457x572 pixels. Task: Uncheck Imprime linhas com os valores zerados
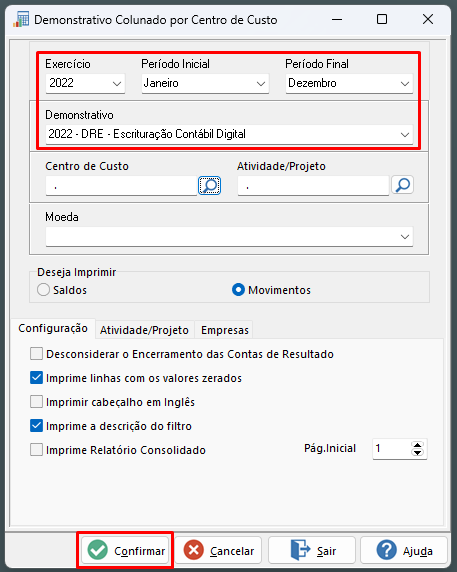click(36, 378)
